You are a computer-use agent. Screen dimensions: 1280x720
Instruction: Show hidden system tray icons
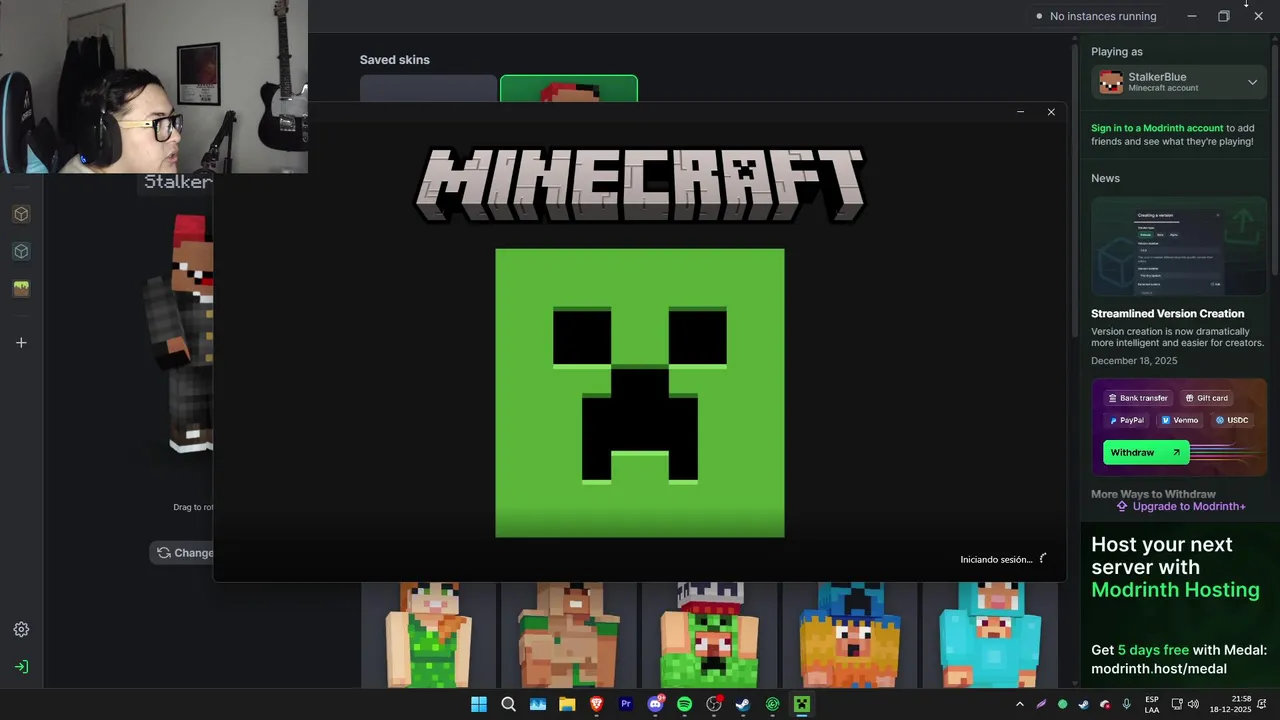(1020, 704)
